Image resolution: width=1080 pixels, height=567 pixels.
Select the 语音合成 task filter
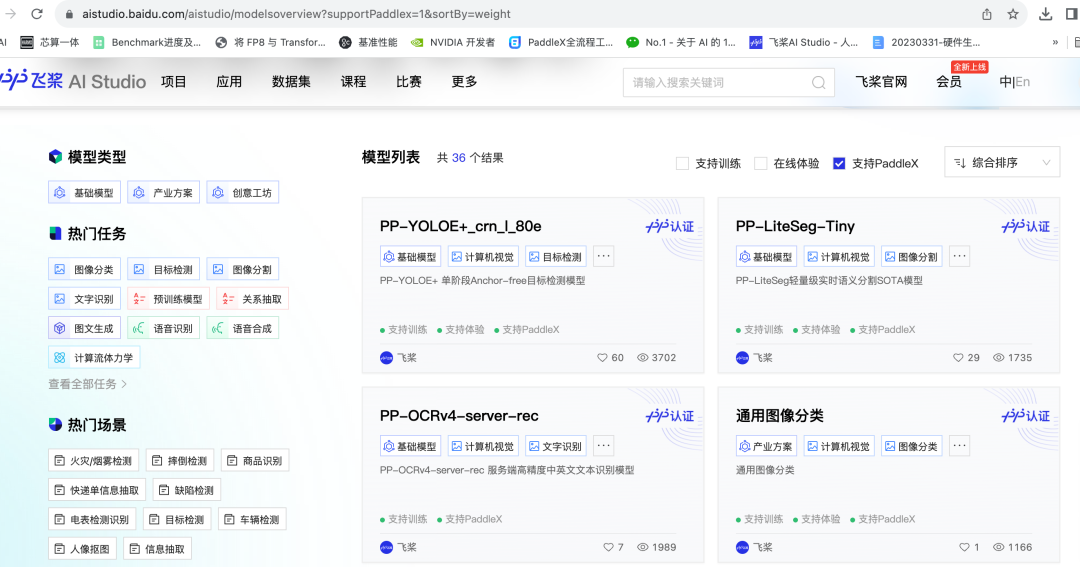click(242, 328)
